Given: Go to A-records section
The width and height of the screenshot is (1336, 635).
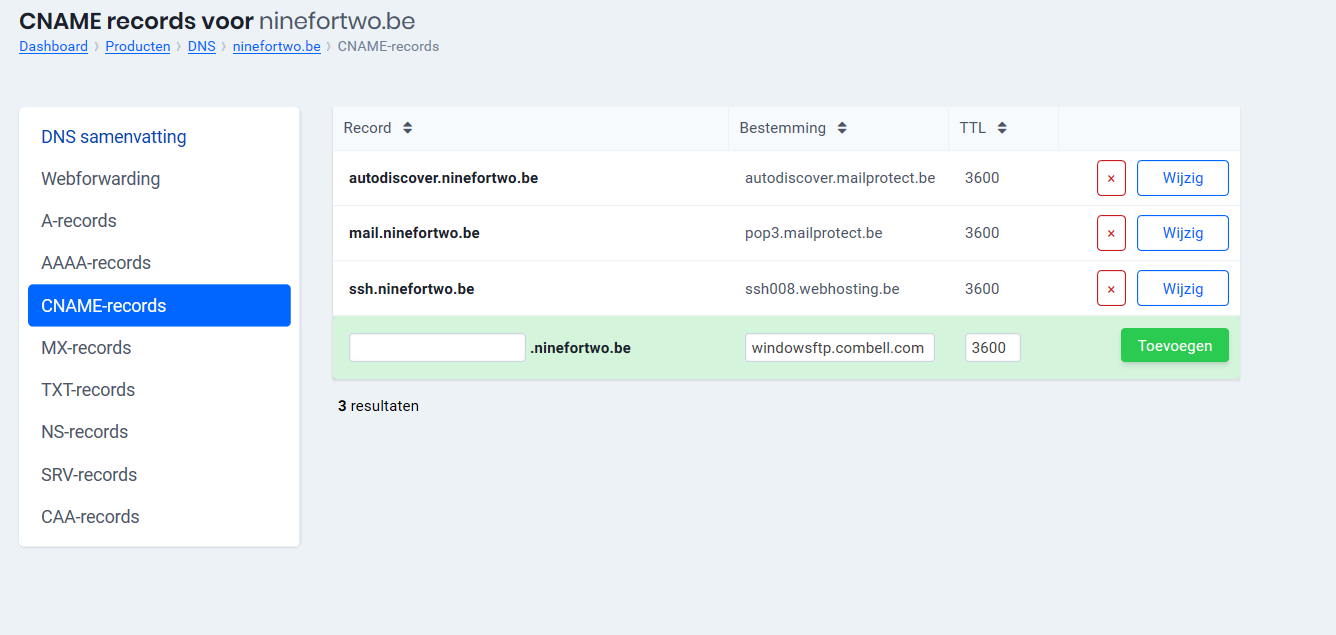Looking at the screenshot, I should click(79, 221).
